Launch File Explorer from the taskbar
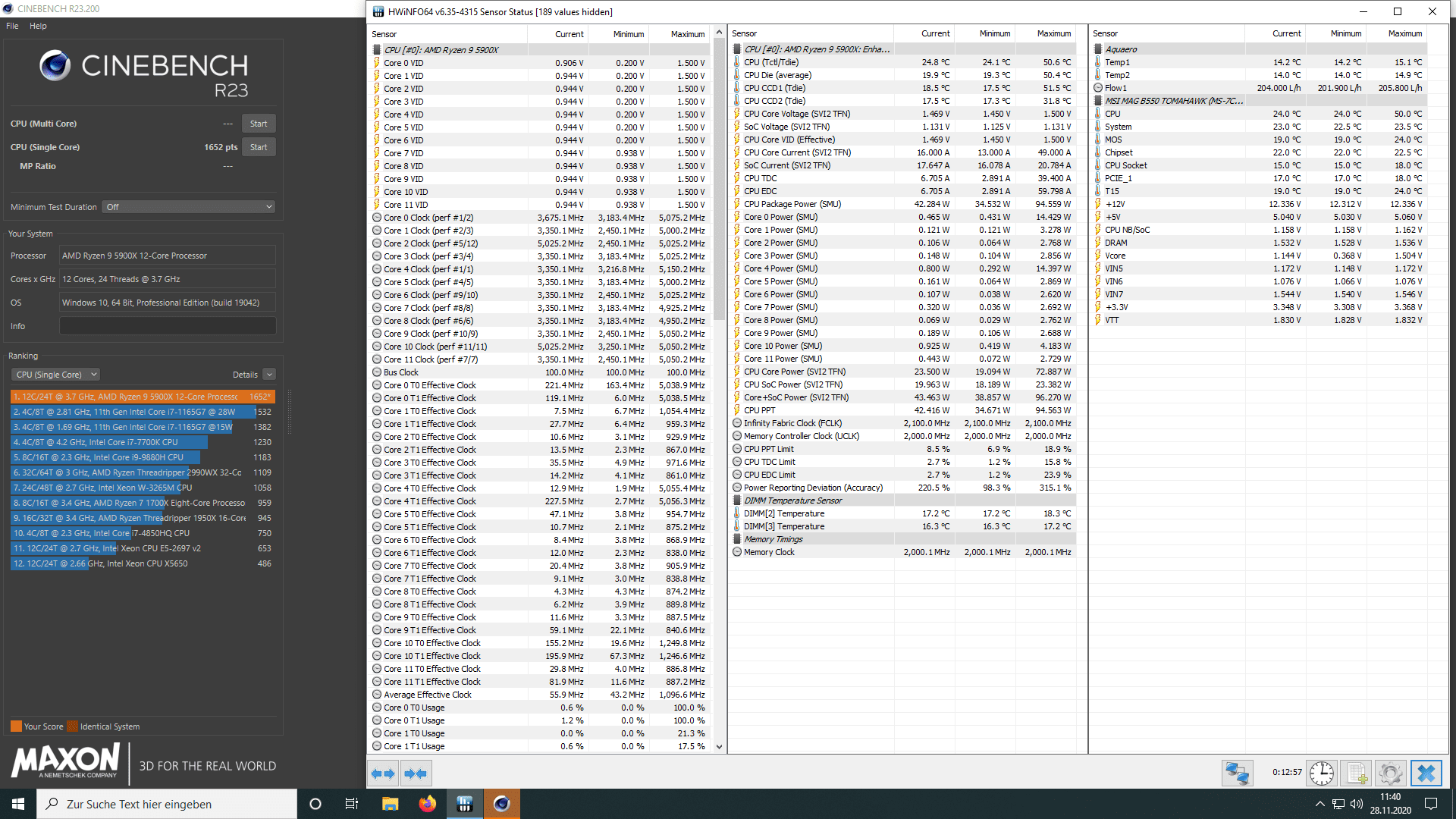The image size is (1456, 819). [x=390, y=804]
